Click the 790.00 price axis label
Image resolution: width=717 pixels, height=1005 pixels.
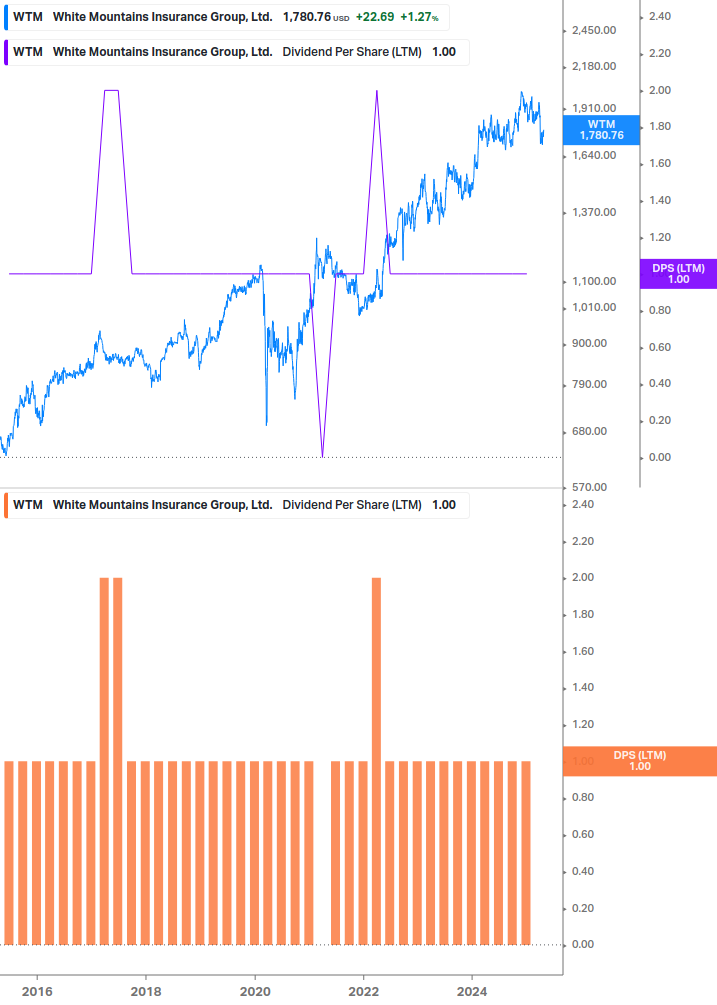point(589,385)
